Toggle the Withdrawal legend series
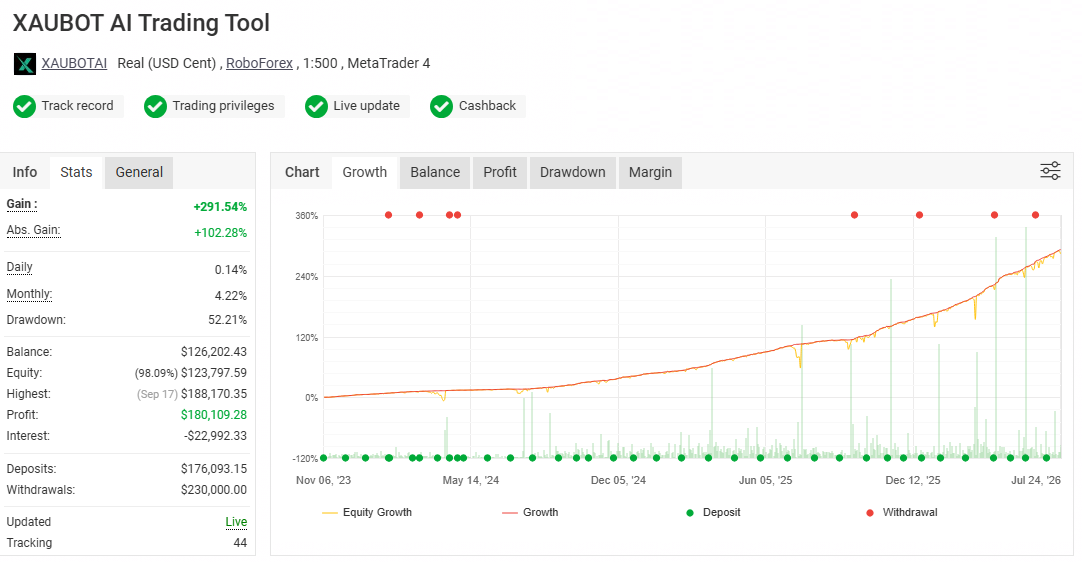Image resolution: width=1082 pixels, height=562 pixels. [x=902, y=512]
